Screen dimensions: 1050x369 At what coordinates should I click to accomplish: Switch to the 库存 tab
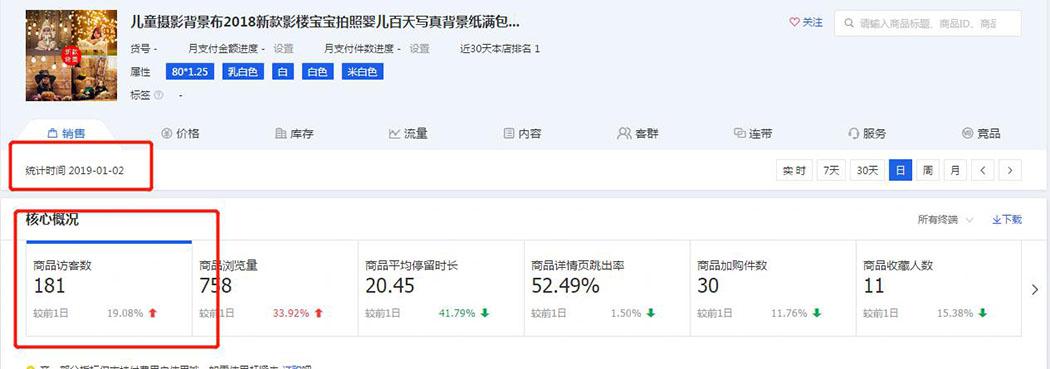[295, 133]
